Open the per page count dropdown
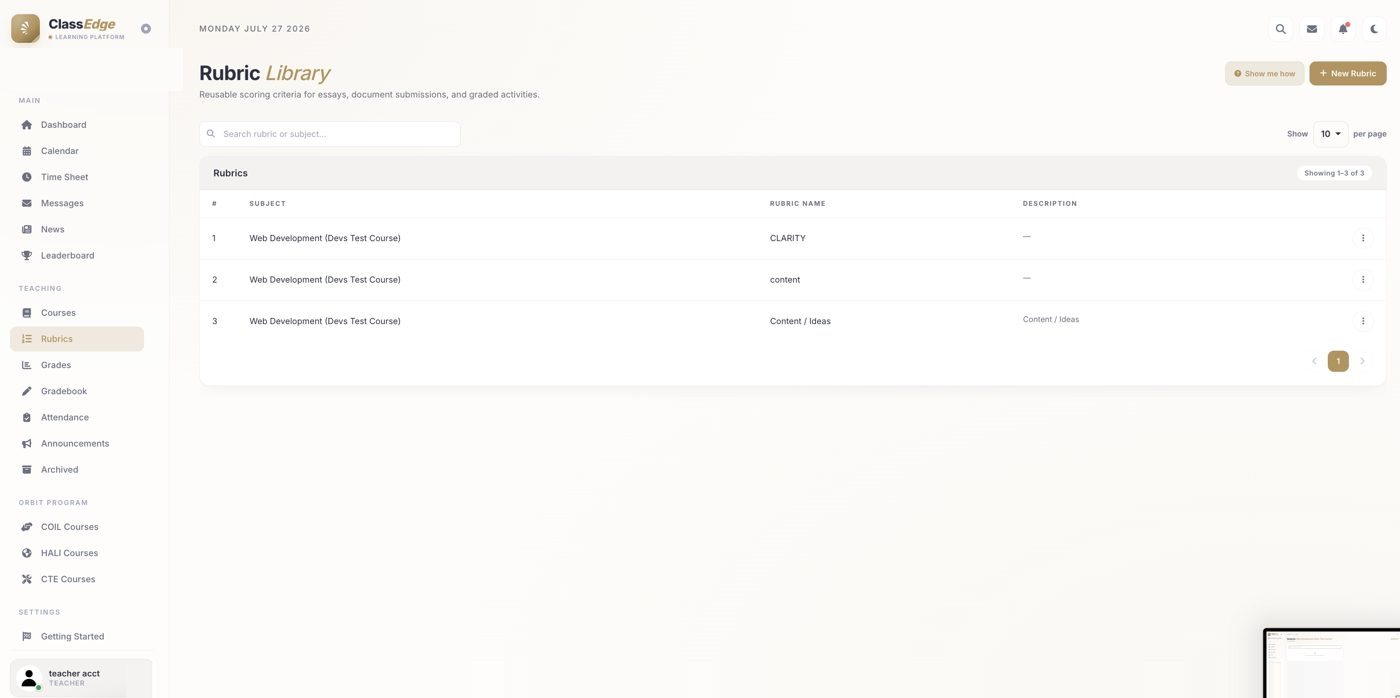Screen dimensions: 1400x698 [x=1331, y=134]
